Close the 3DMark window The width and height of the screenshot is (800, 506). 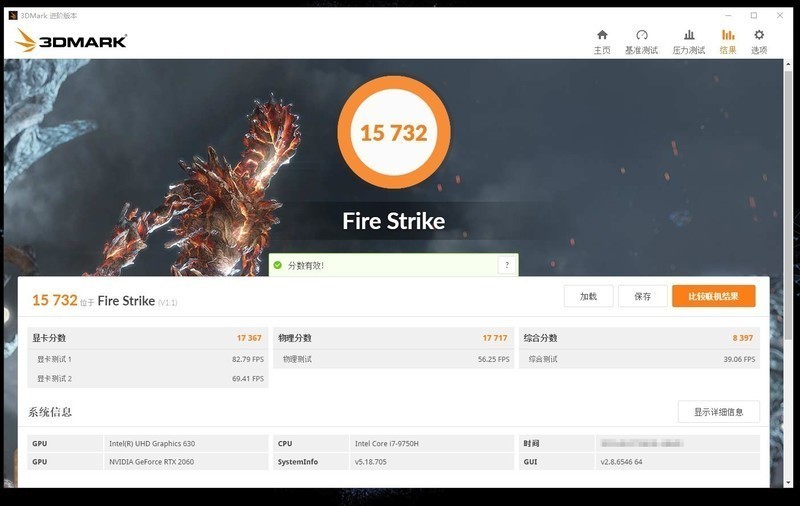coord(780,15)
